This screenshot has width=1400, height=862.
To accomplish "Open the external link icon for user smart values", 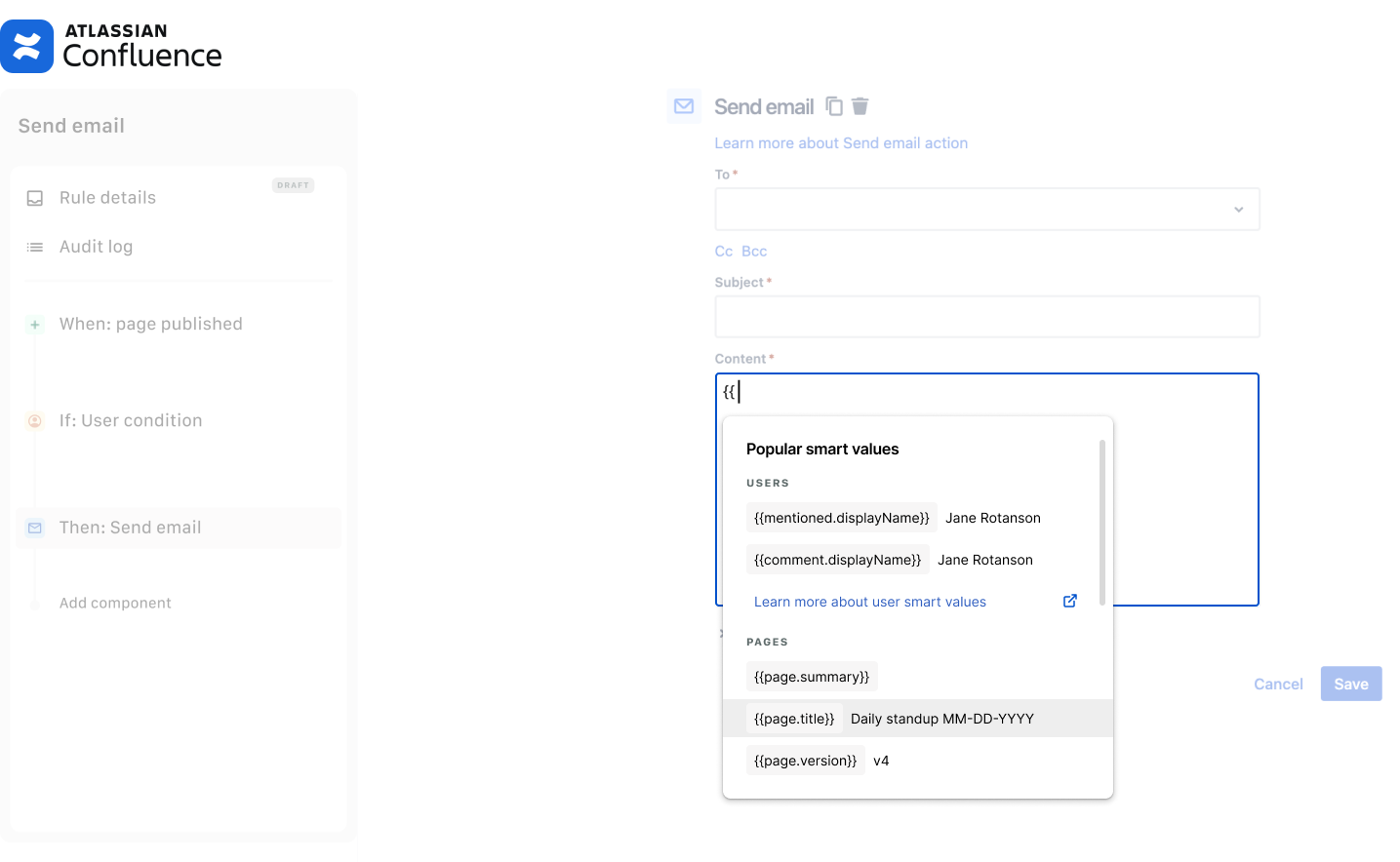I will pyautogui.click(x=1069, y=601).
